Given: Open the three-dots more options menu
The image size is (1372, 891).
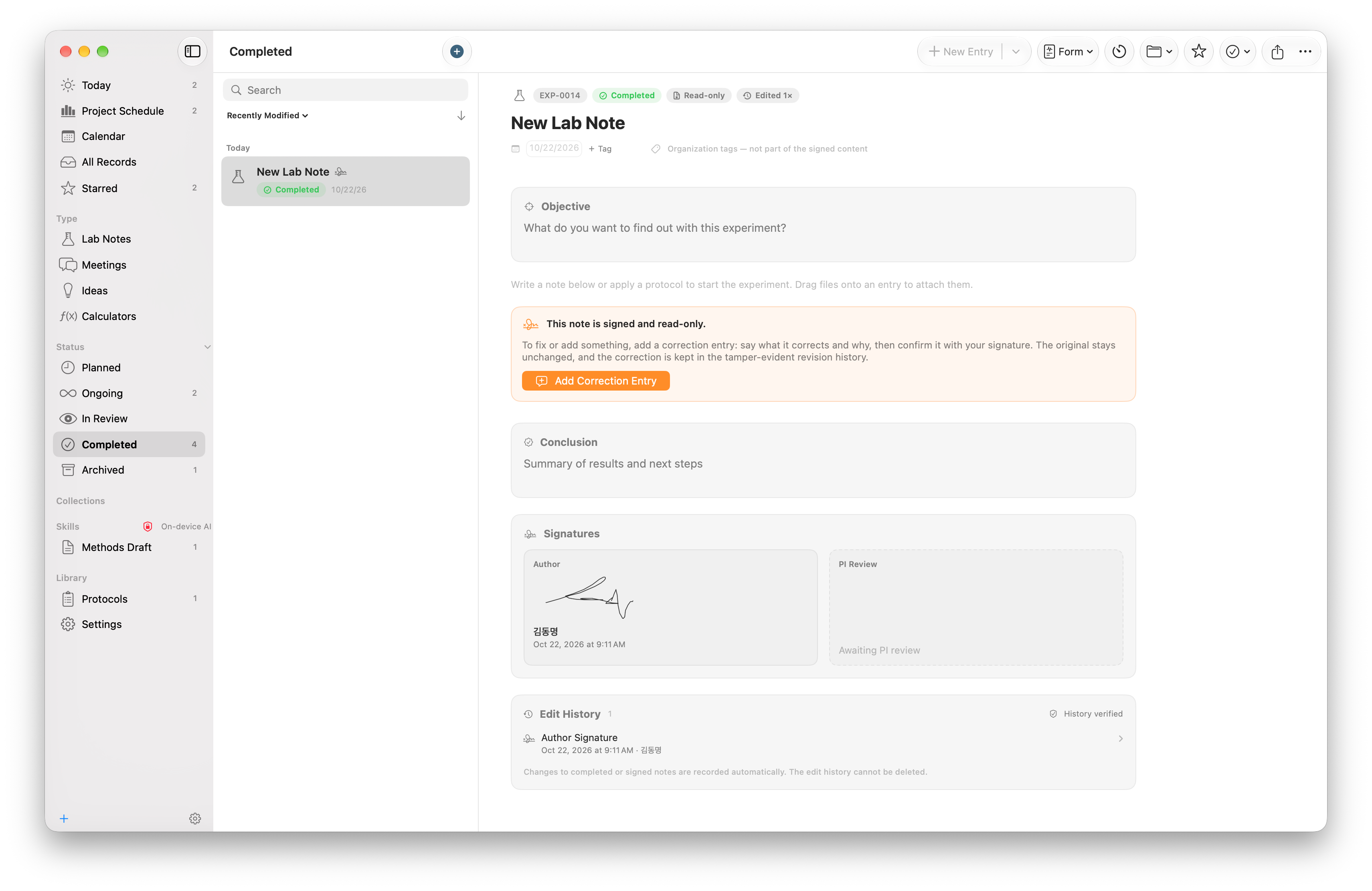Looking at the screenshot, I should click(1305, 51).
